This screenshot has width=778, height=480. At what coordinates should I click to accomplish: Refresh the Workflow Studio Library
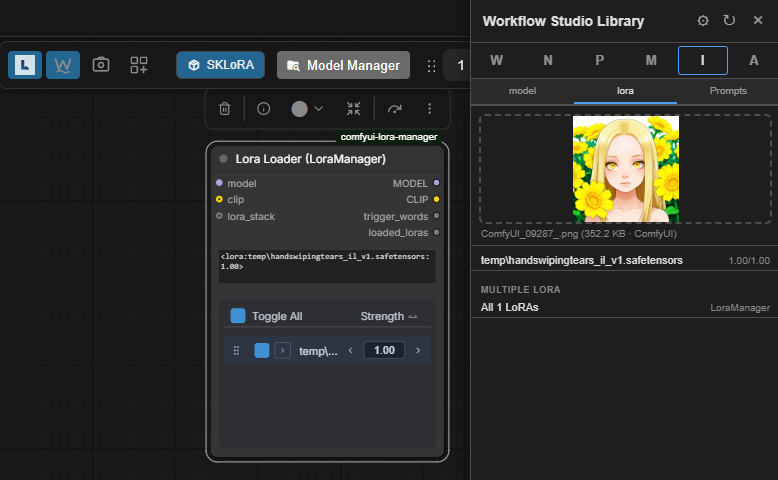[729, 20]
